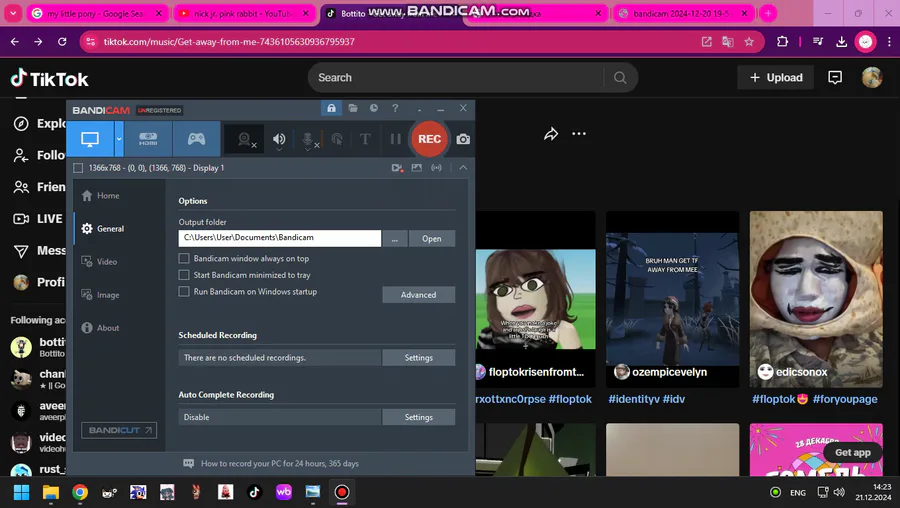
Task: Open the Video tab in Bandicam sidebar
Action: point(100,262)
